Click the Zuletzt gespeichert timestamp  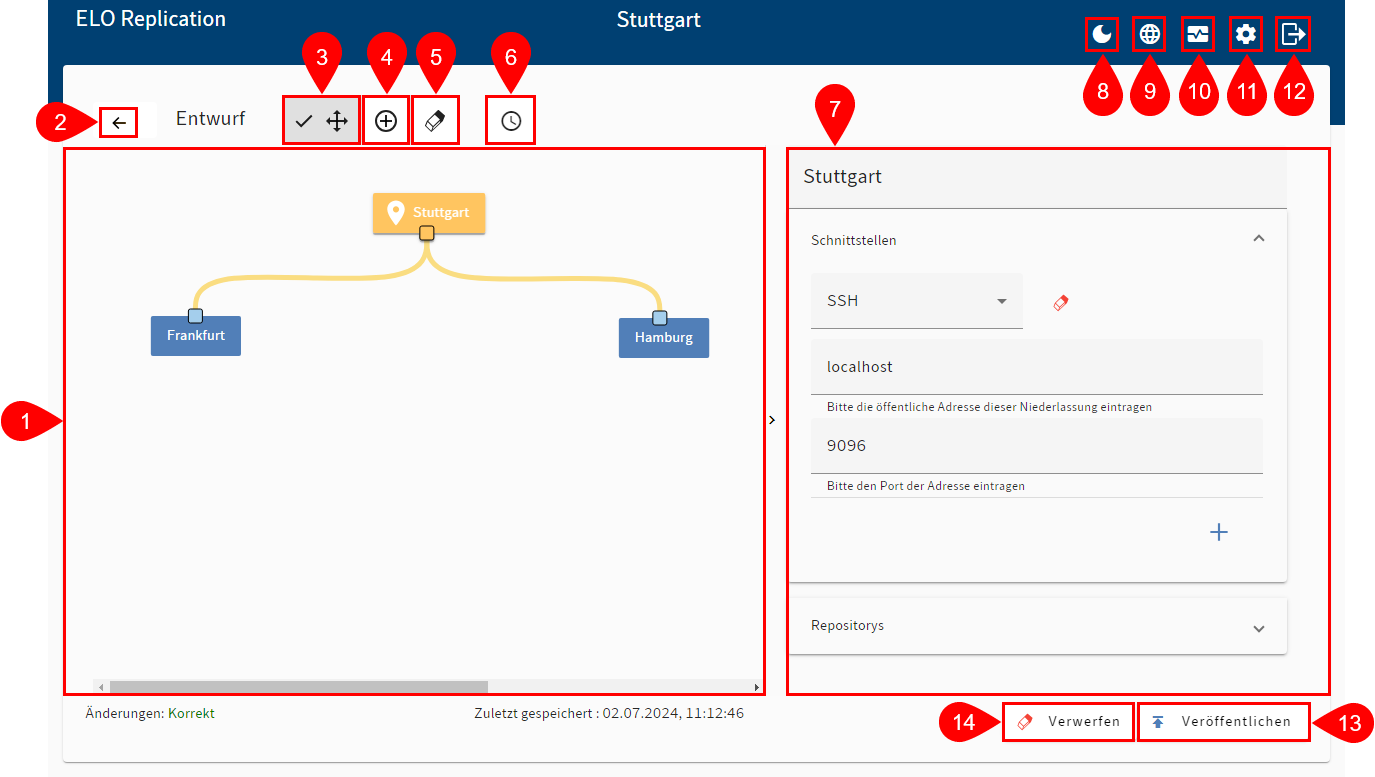pos(609,714)
